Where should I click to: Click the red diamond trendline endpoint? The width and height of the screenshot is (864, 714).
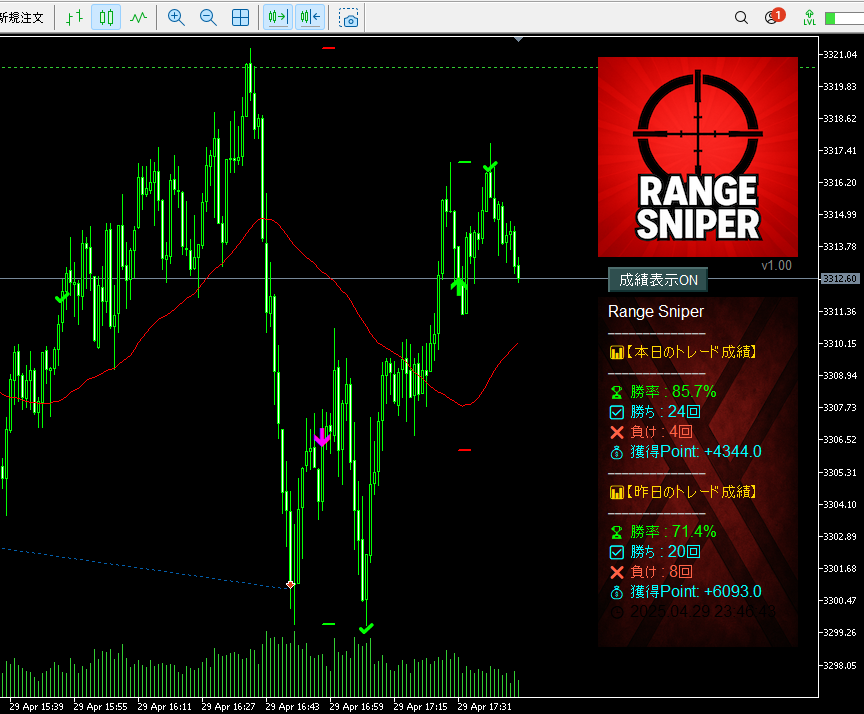290,585
